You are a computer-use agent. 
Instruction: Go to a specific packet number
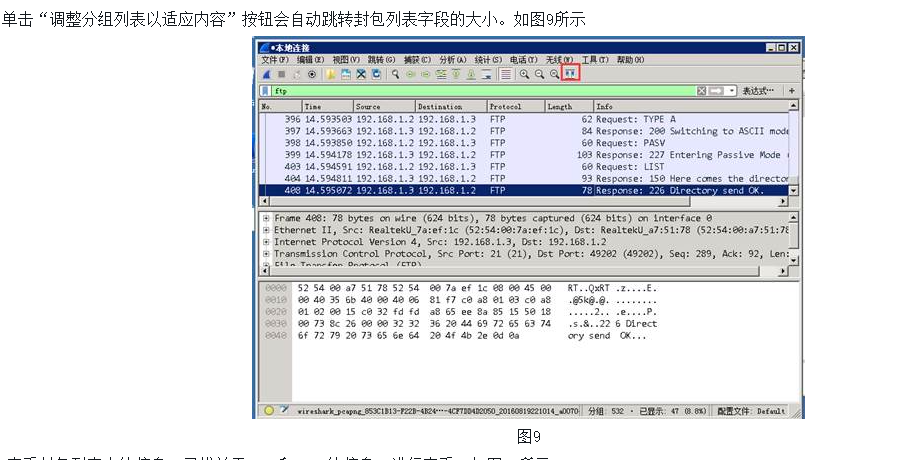pyautogui.click(x=441, y=74)
